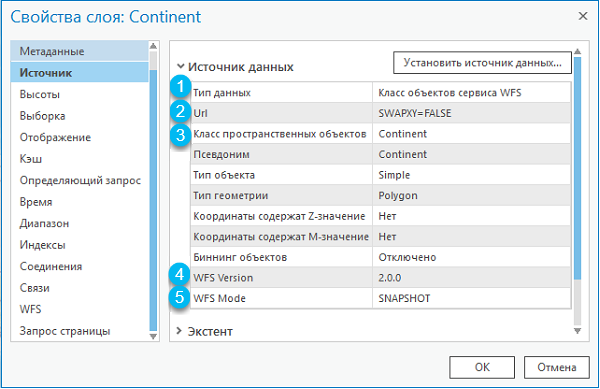Click the sidebar scroll up arrow
This screenshot has width=600, height=389.
pyautogui.click(x=153, y=46)
